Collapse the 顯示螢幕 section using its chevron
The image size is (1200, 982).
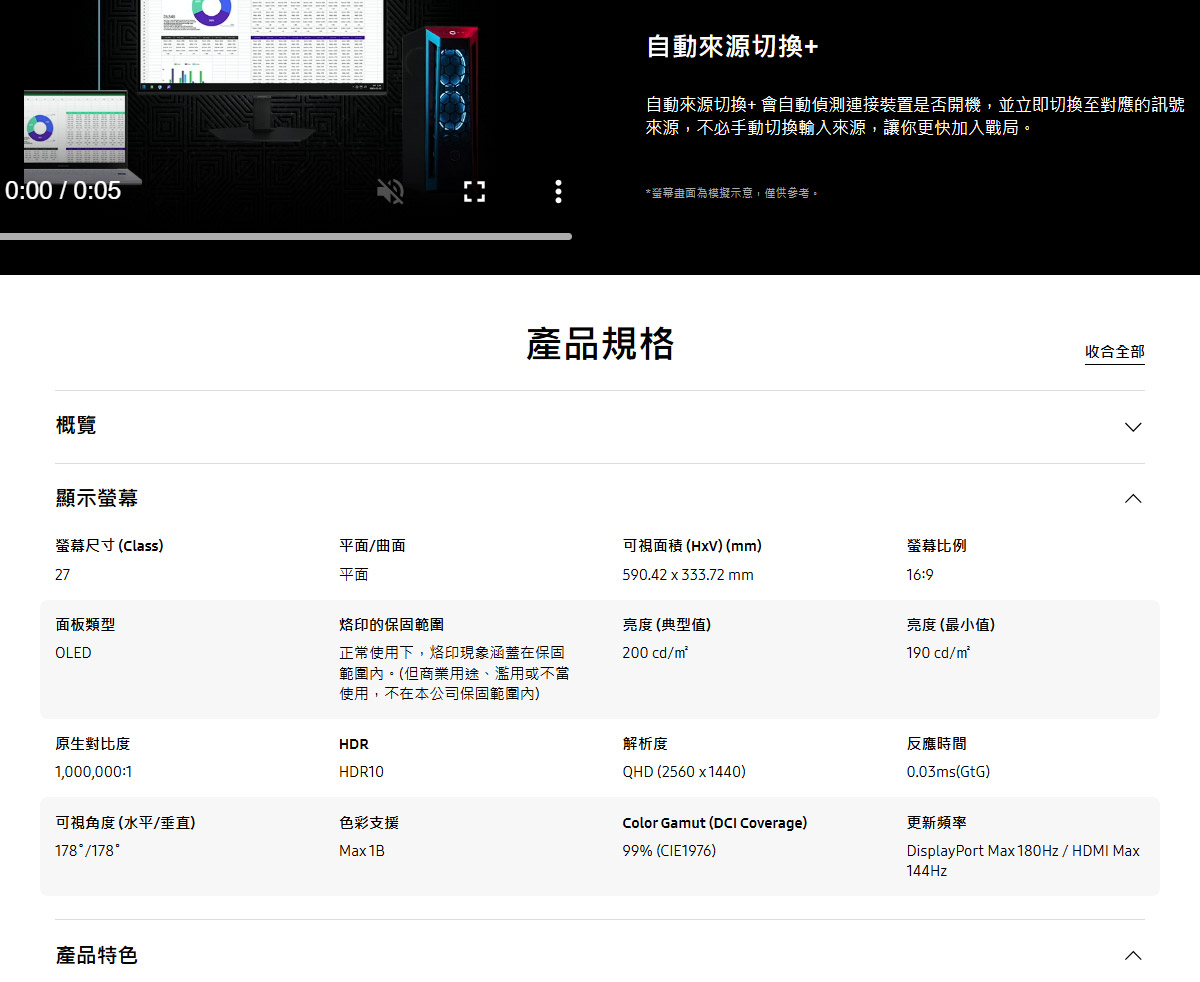tap(1132, 498)
